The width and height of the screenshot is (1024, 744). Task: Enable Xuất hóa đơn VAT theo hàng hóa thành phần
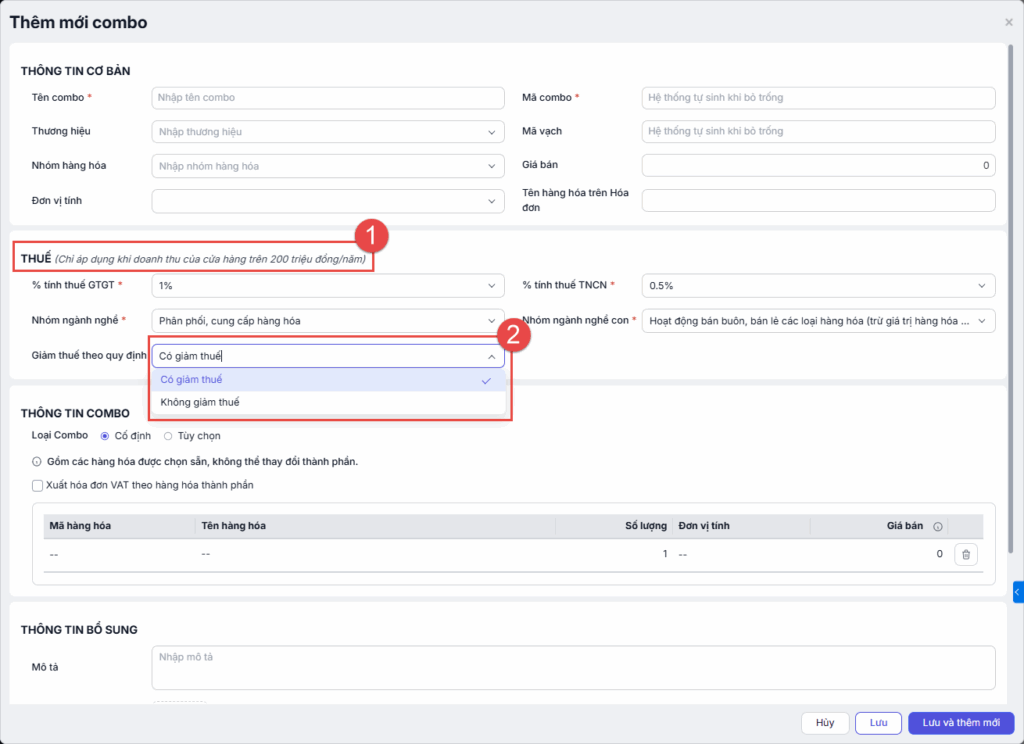click(x=38, y=485)
